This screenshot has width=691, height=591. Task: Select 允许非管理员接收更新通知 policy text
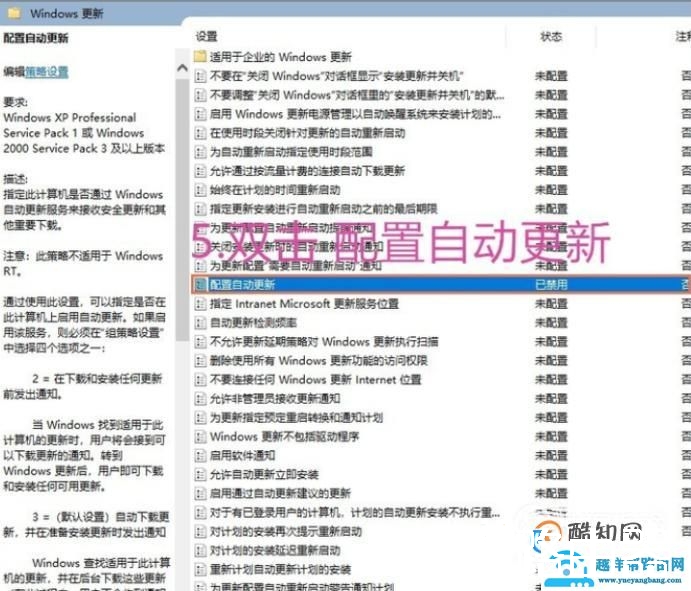(x=275, y=398)
